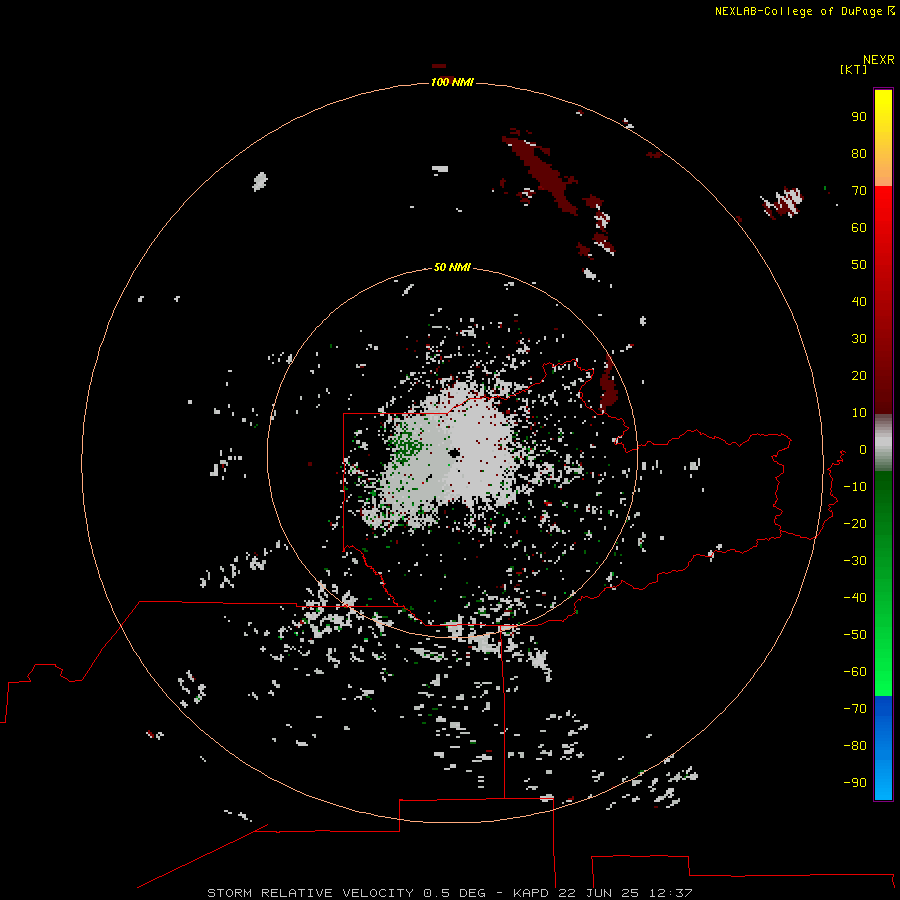
Task: Click the blue bottom segment of color bar
Action: (883, 748)
